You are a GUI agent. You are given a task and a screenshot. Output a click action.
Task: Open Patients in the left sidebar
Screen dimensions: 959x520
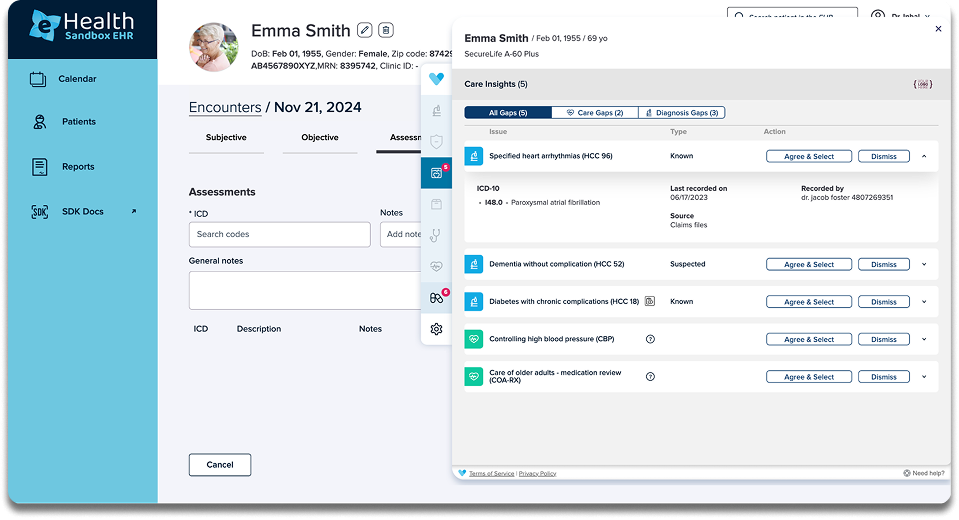point(79,122)
